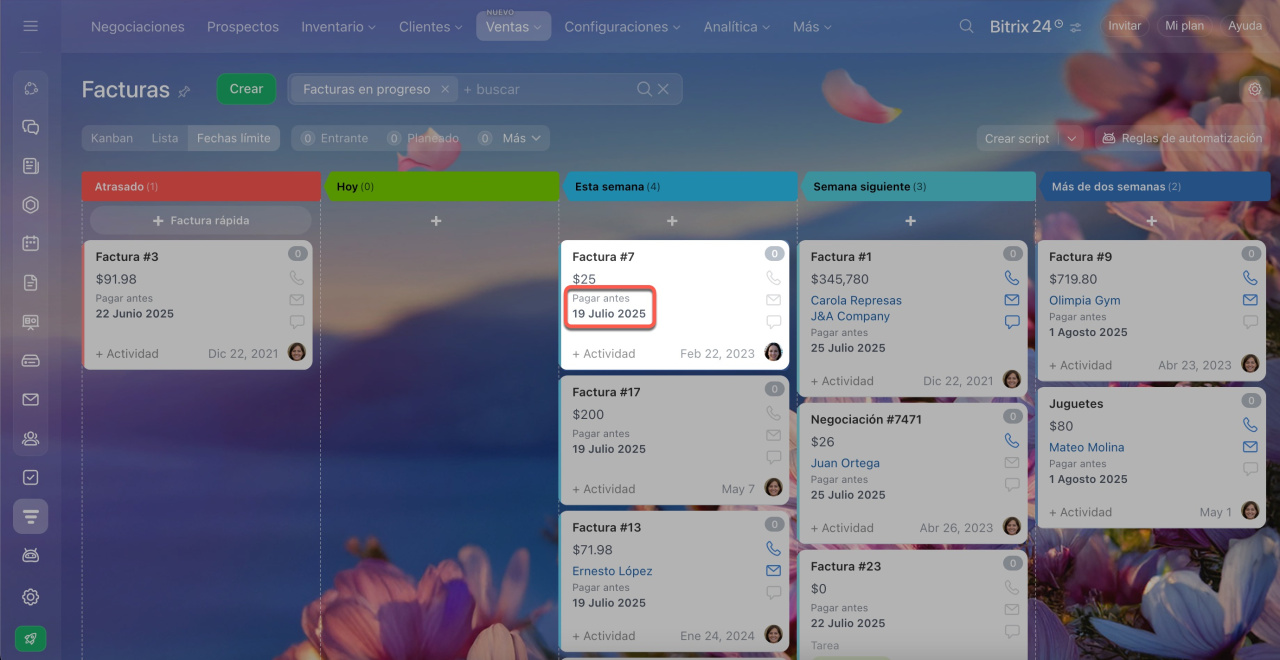The width and height of the screenshot is (1280, 660).
Task: Add Actividad on Factura #17 card
Action: 604,489
